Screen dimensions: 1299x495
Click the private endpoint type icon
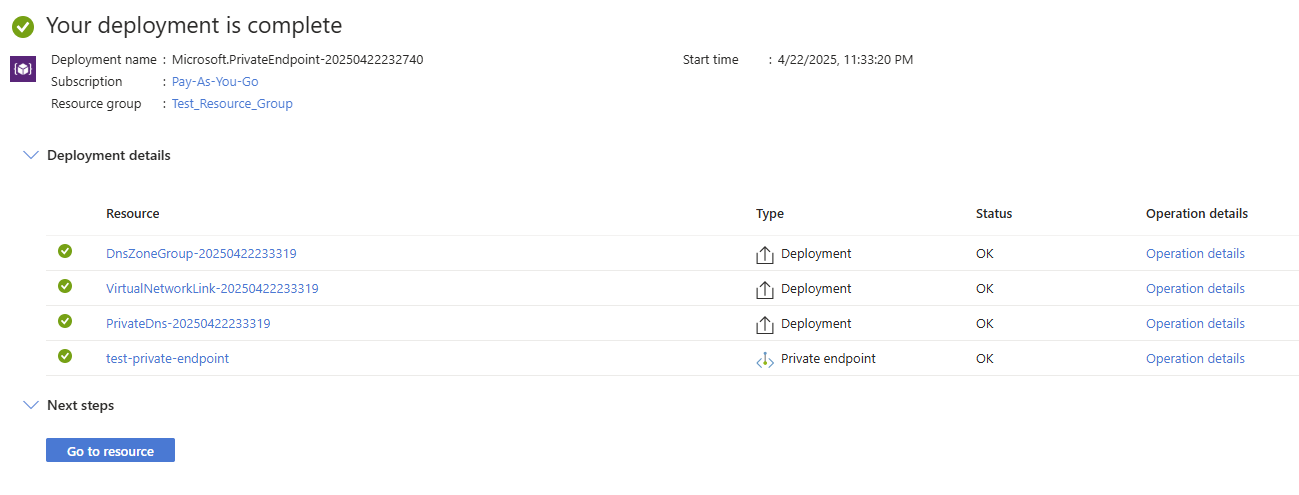pos(765,359)
